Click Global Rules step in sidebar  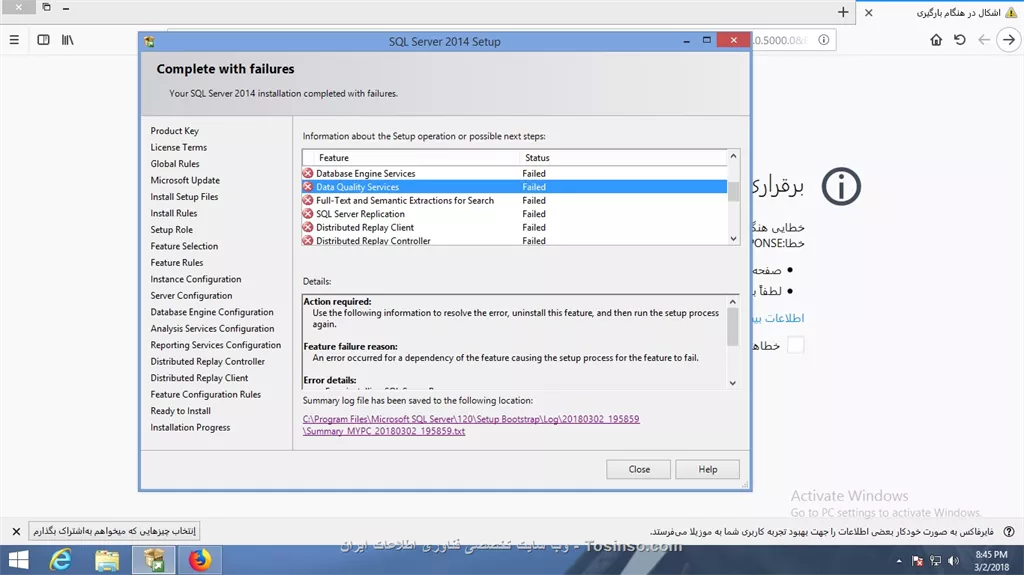point(175,163)
